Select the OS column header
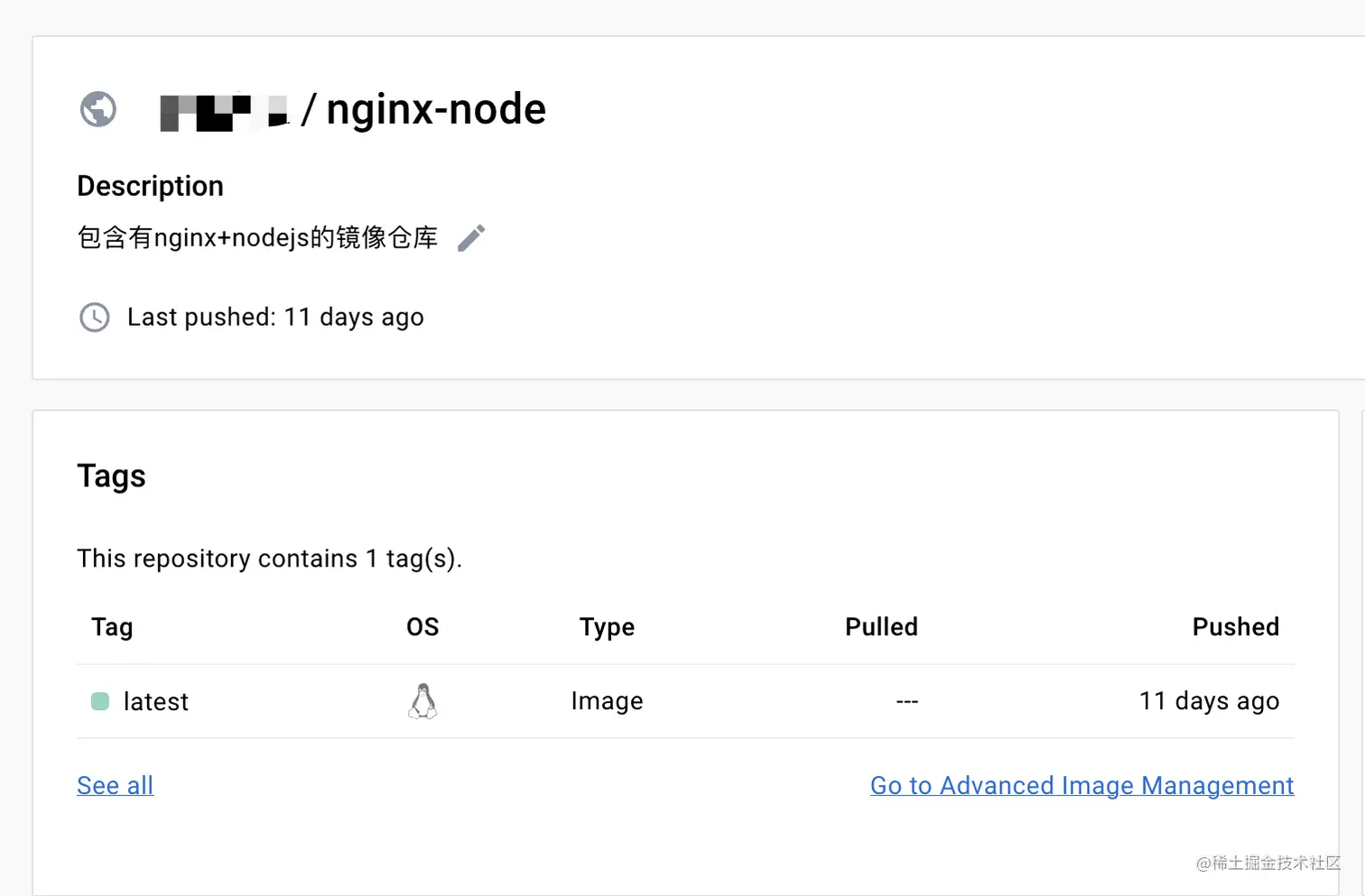Image resolution: width=1365 pixels, height=896 pixels. click(x=422, y=626)
